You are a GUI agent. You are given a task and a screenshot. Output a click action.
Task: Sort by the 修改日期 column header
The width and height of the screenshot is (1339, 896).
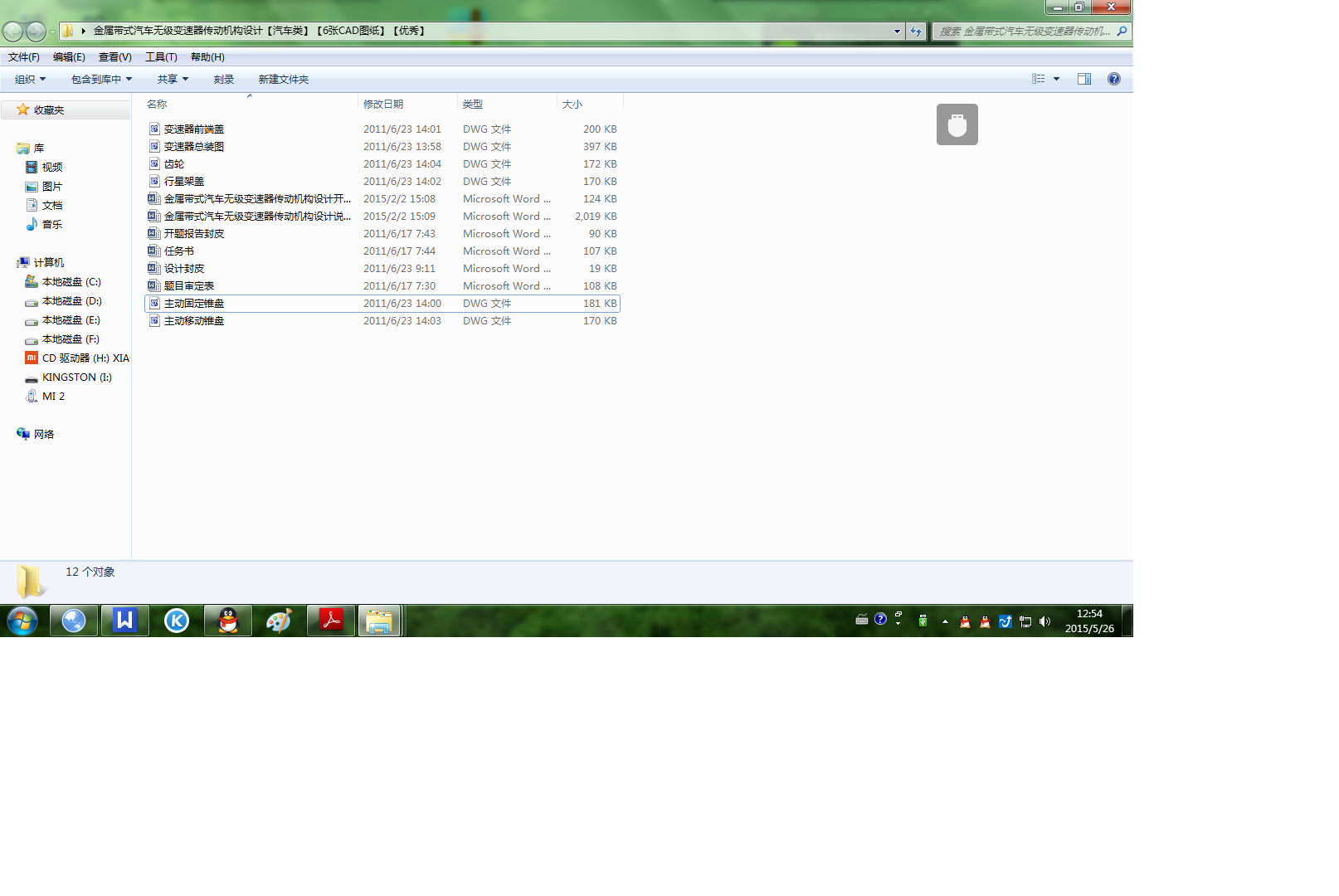[407, 104]
